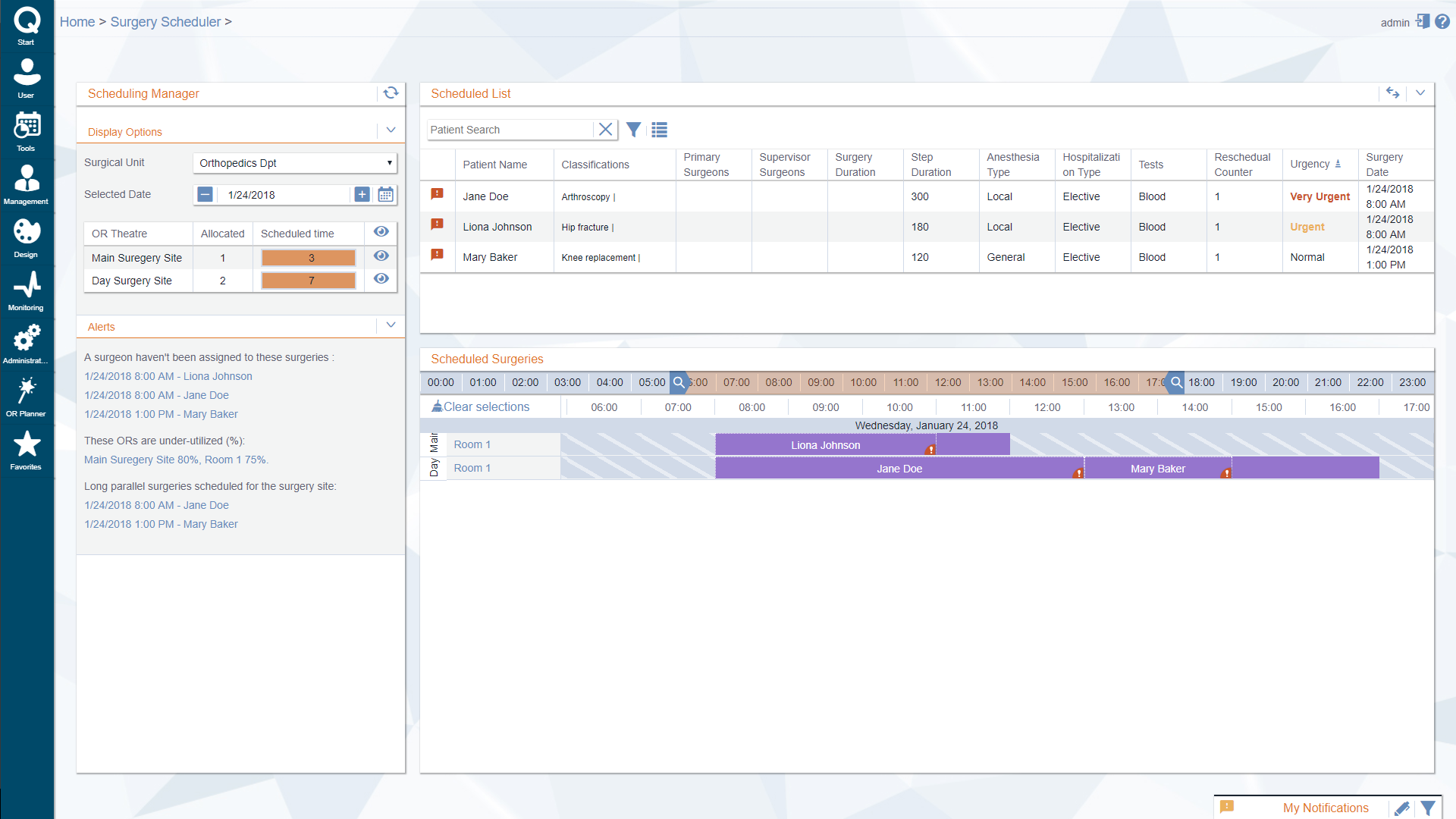Click Very Urgent urgency cell
This screenshot has height=819, width=1456.
[1319, 196]
